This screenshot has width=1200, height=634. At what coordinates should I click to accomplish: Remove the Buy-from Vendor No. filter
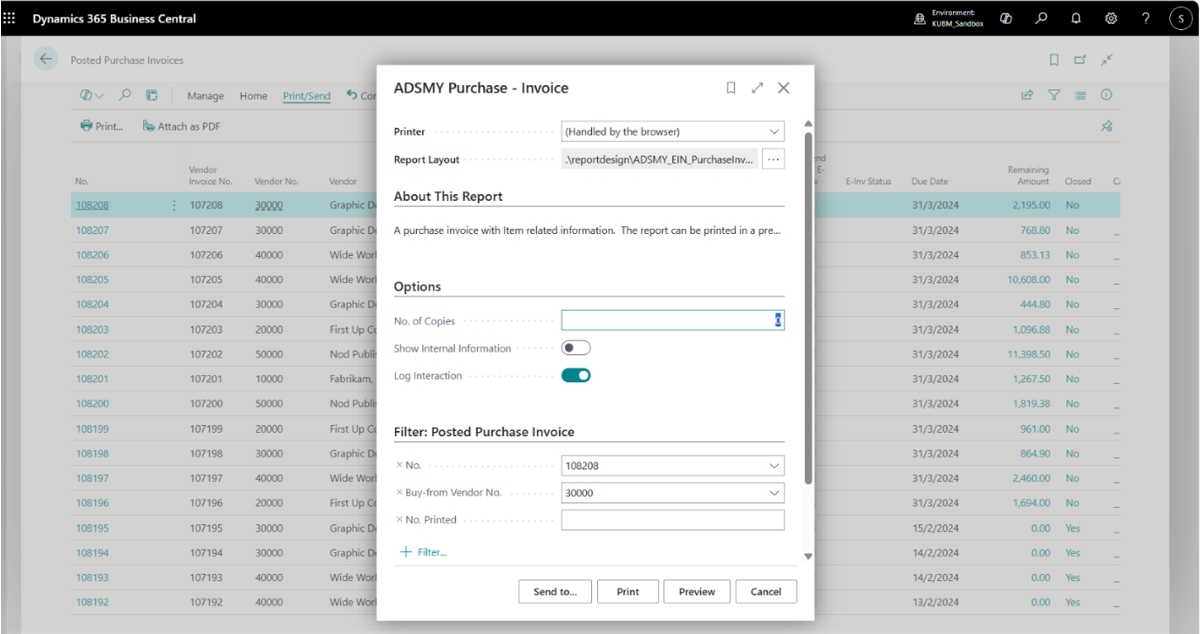pos(399,492)
